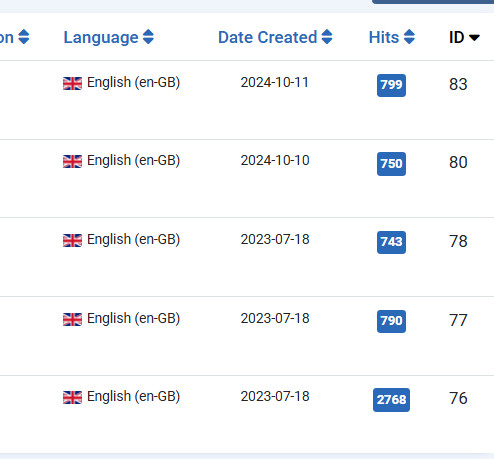Image resolution: width=494 pixels, height=459 pixels.
Task: Click the 2768 hits badge
Action: 391,400
